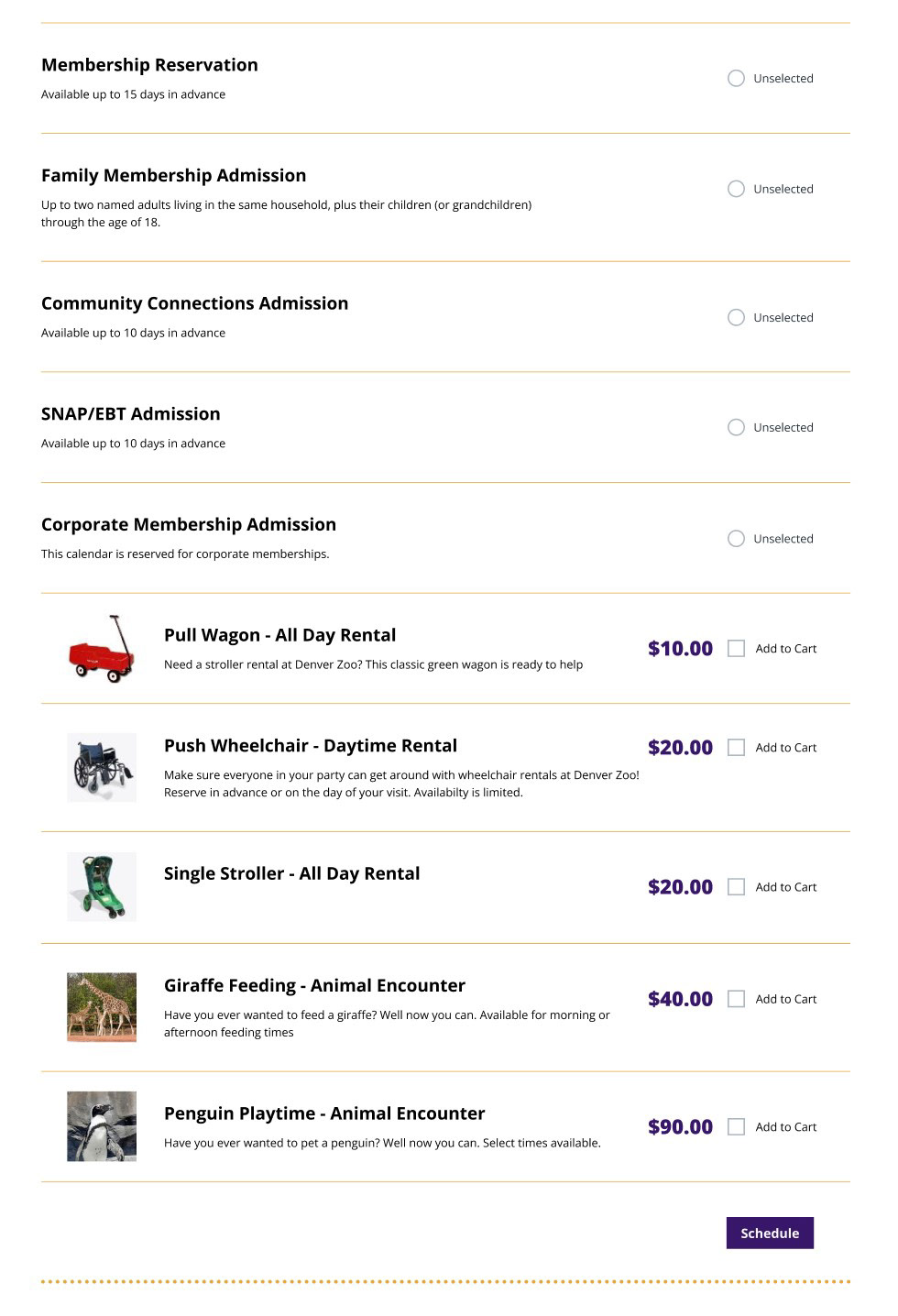Choose Corporate Membership Admission radio option
The width and height of the screenshot is (898, 1316).
click(x=736, y=539)
